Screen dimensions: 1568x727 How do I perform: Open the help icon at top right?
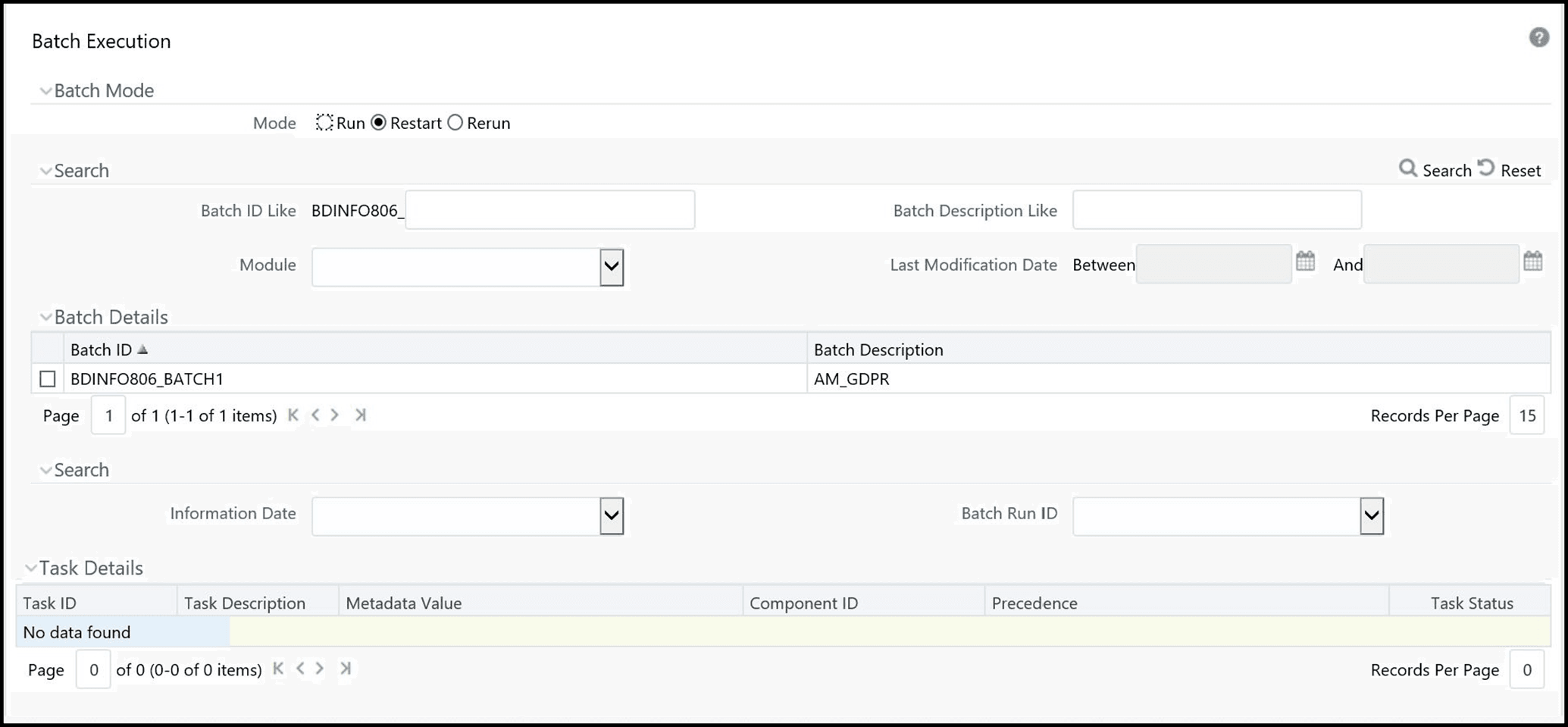click(1538, 37)
